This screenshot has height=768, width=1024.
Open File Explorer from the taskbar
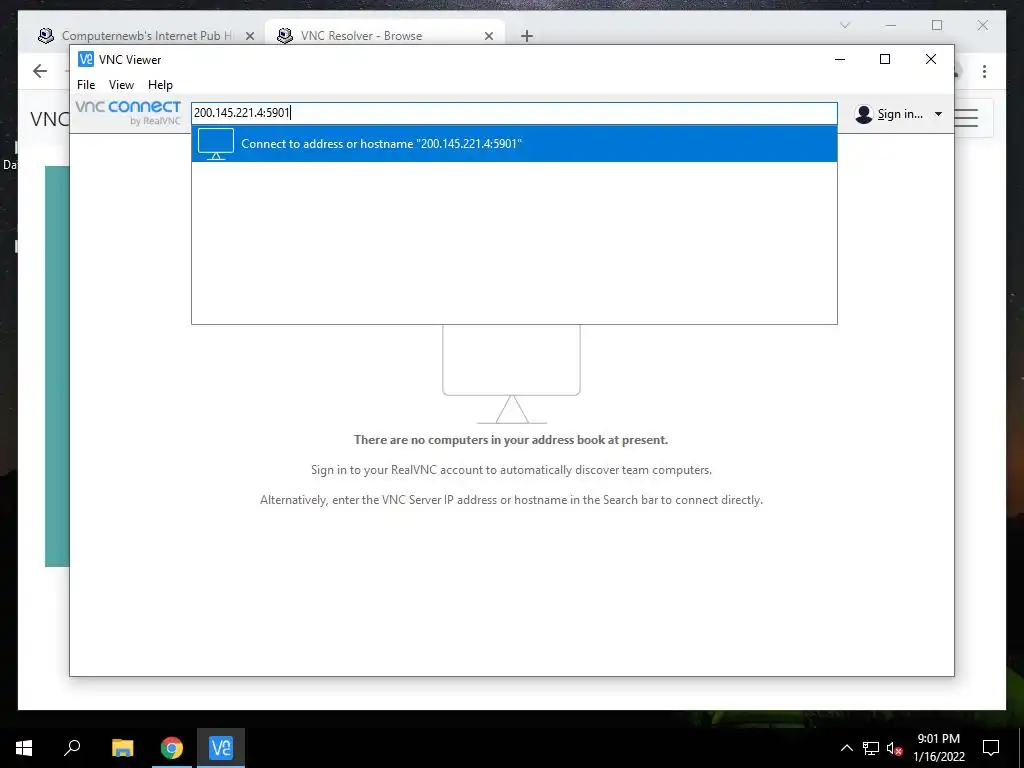122,748
